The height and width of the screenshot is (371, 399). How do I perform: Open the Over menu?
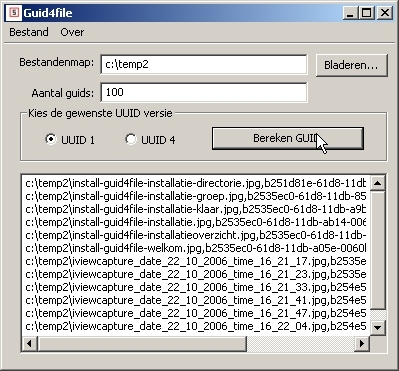click(72, 32)
